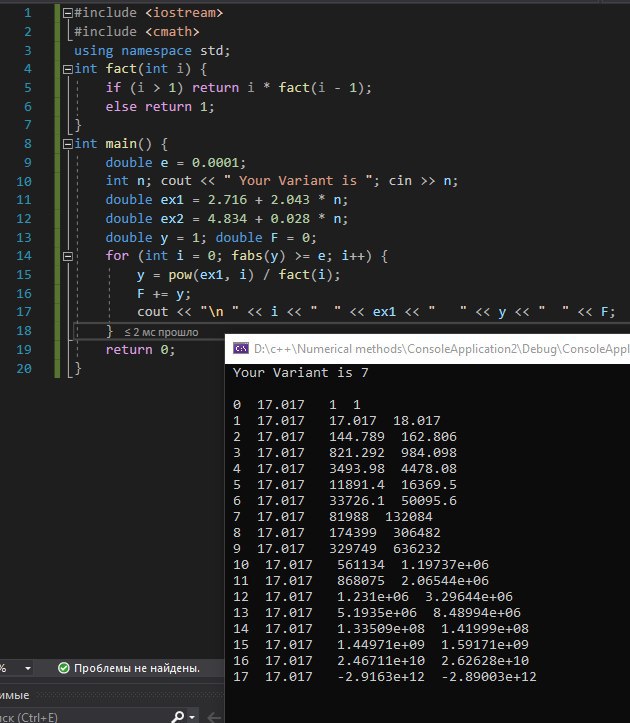Click console value '132084'

[409, 517]
